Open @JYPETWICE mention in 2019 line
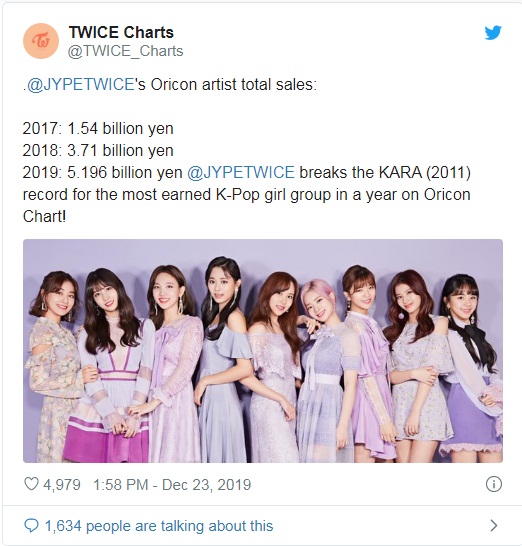Screen dimensions: 522x546 coord(241,173)
